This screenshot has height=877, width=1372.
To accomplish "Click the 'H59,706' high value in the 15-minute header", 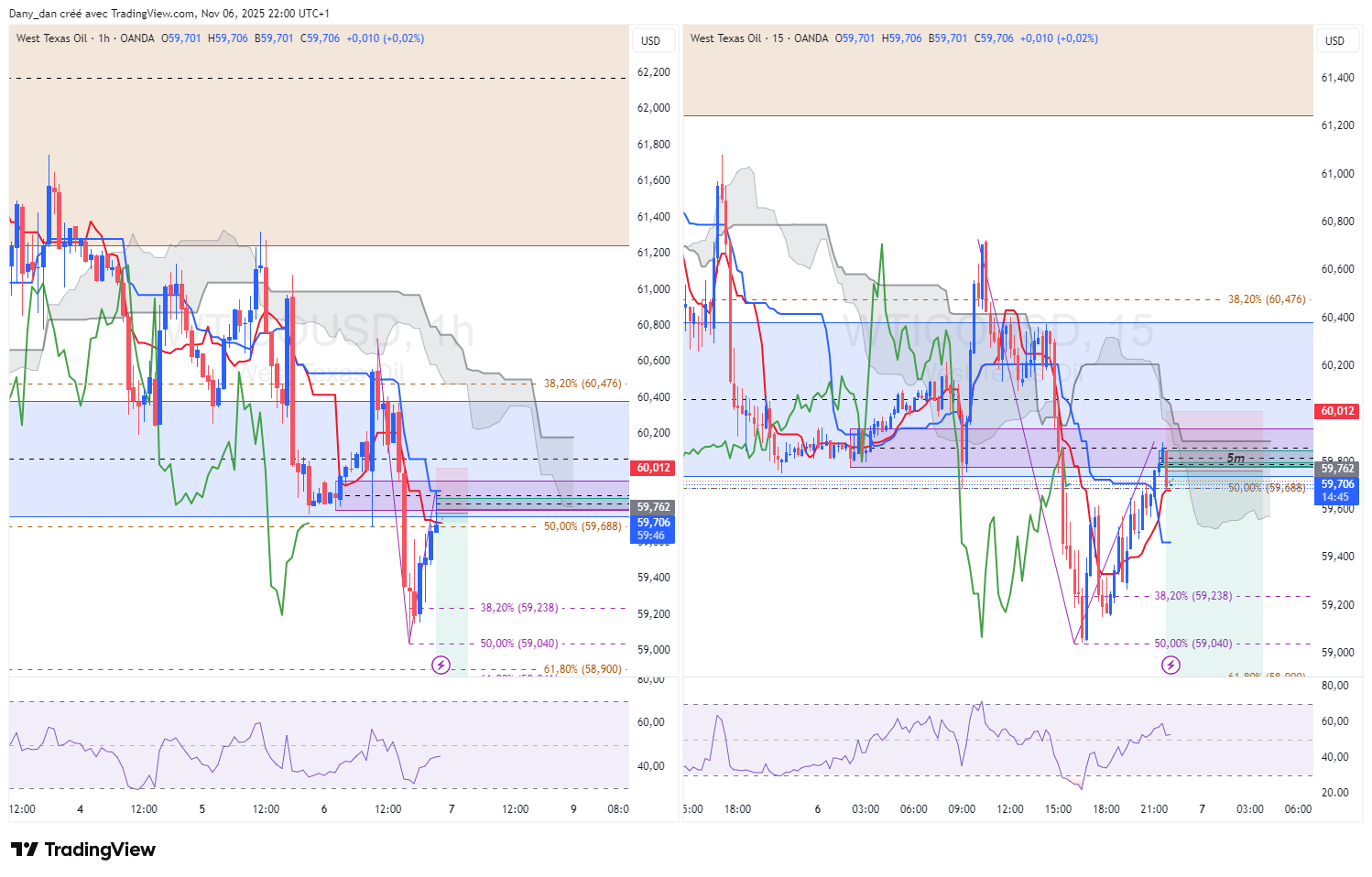I will coord(902,38).
